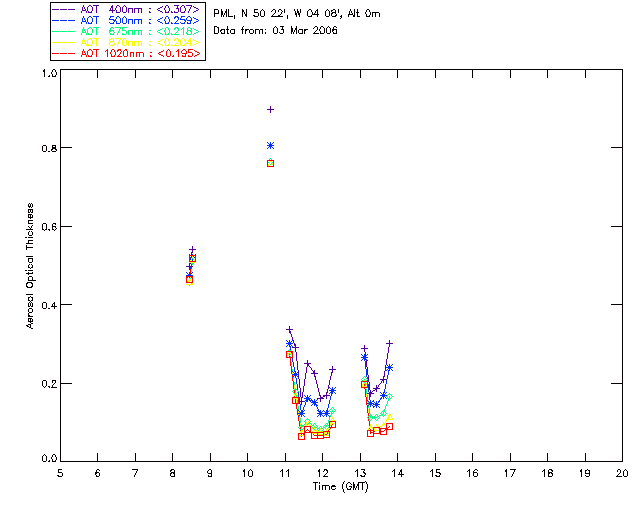Click the 0.8 y-axis tick label
The image size is (640, 512).
click(x=49, y=148)
